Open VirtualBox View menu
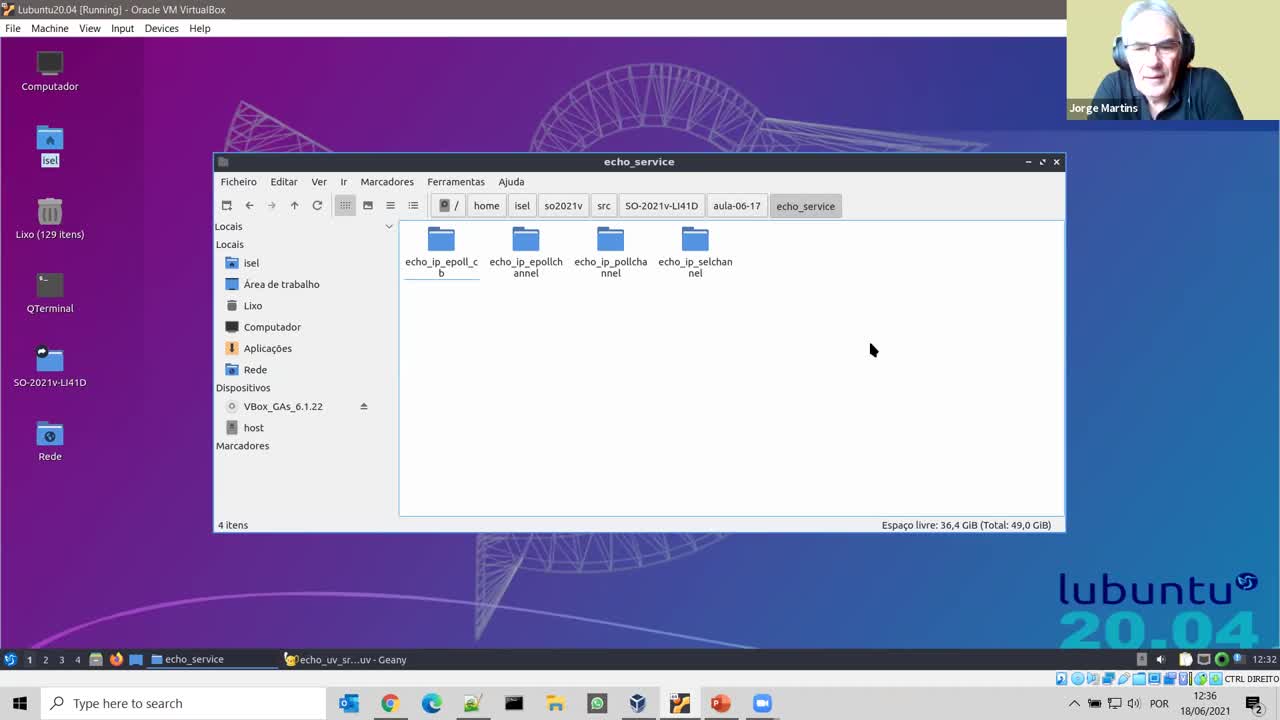The height and width of the screenshot is (720, 1280). coord(90,28)
